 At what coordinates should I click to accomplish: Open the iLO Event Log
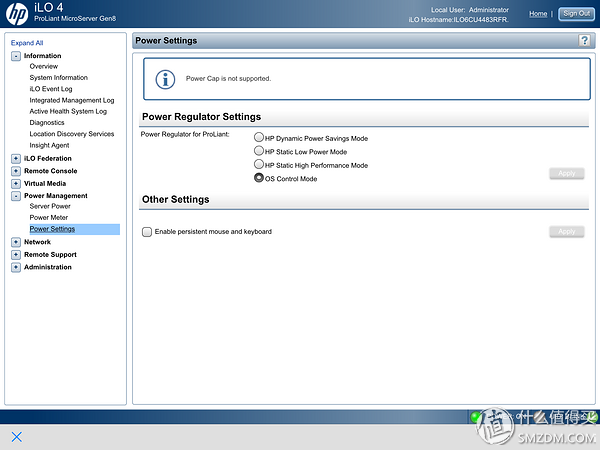(x=51, y=89)
